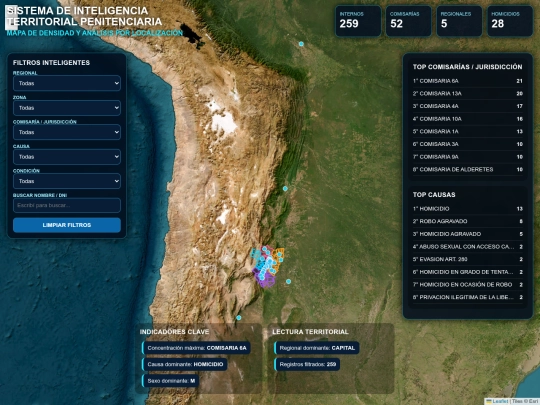Select the Robo Agravado cause row
Screen dimensions: 540x405
pyautogui.click(x=467, y=221)
